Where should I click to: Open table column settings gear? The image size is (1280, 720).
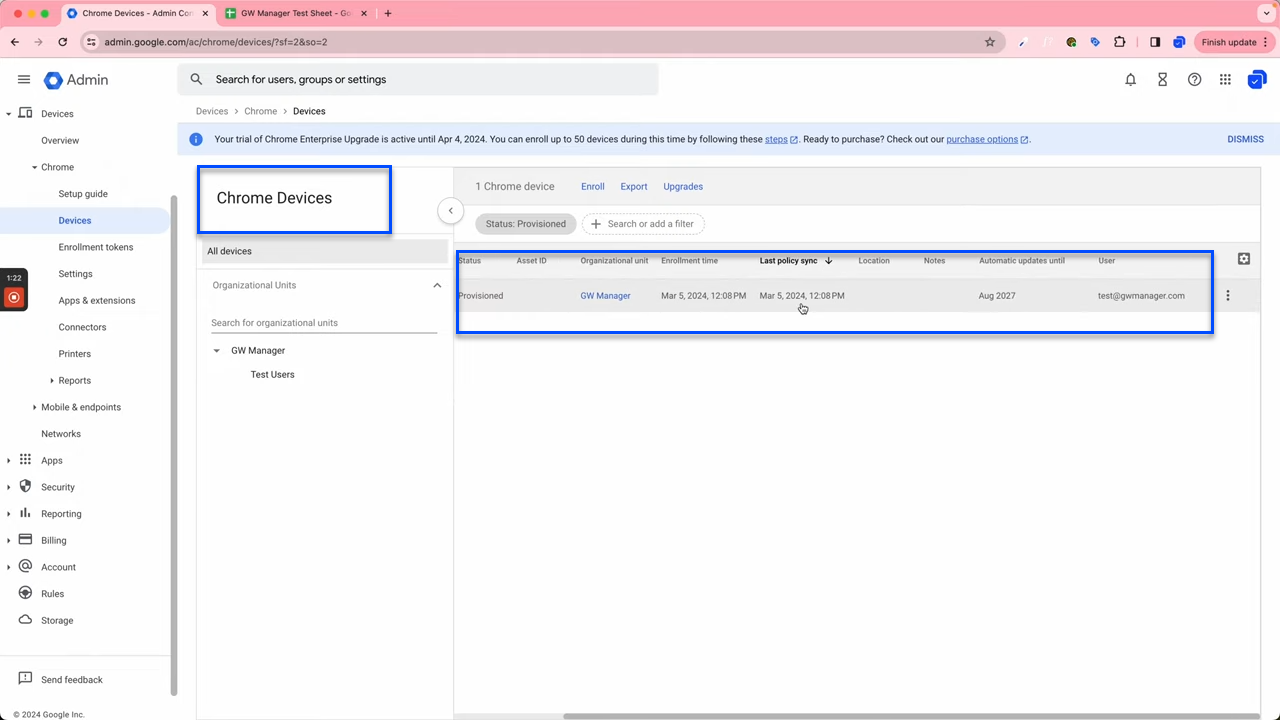pos(1244,259)
